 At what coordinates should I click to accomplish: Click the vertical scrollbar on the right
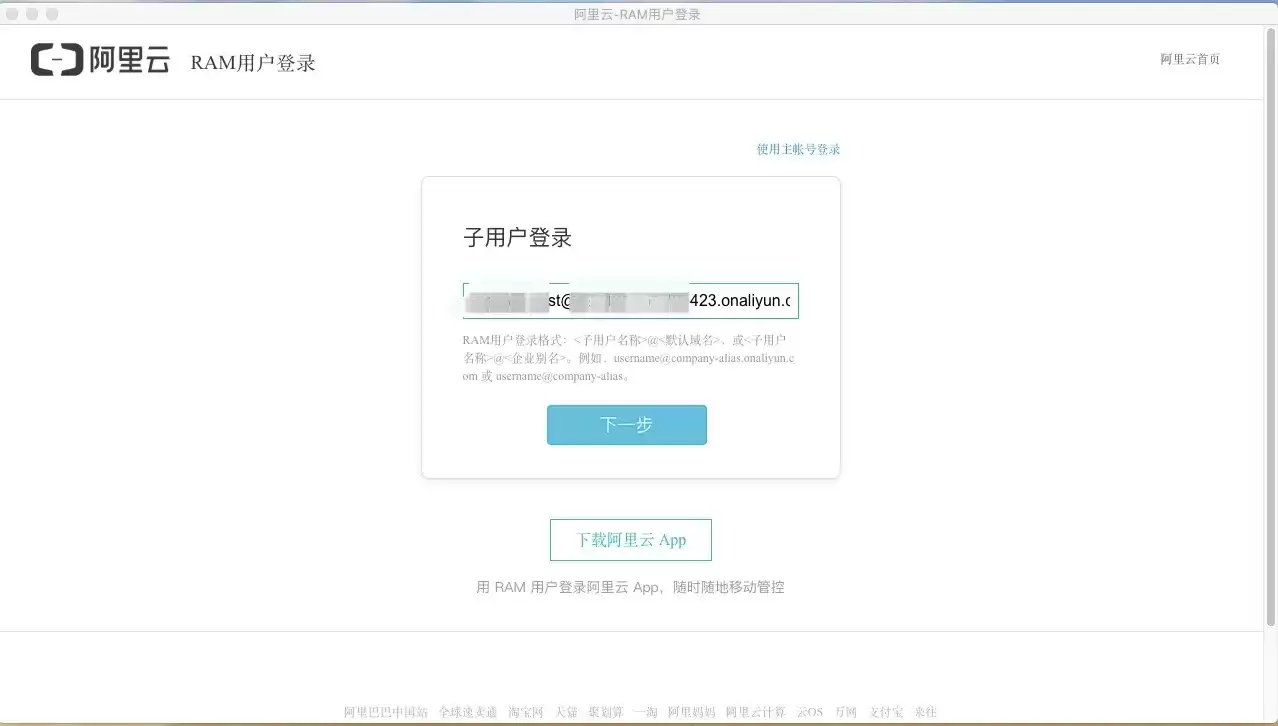(1271, 325)
